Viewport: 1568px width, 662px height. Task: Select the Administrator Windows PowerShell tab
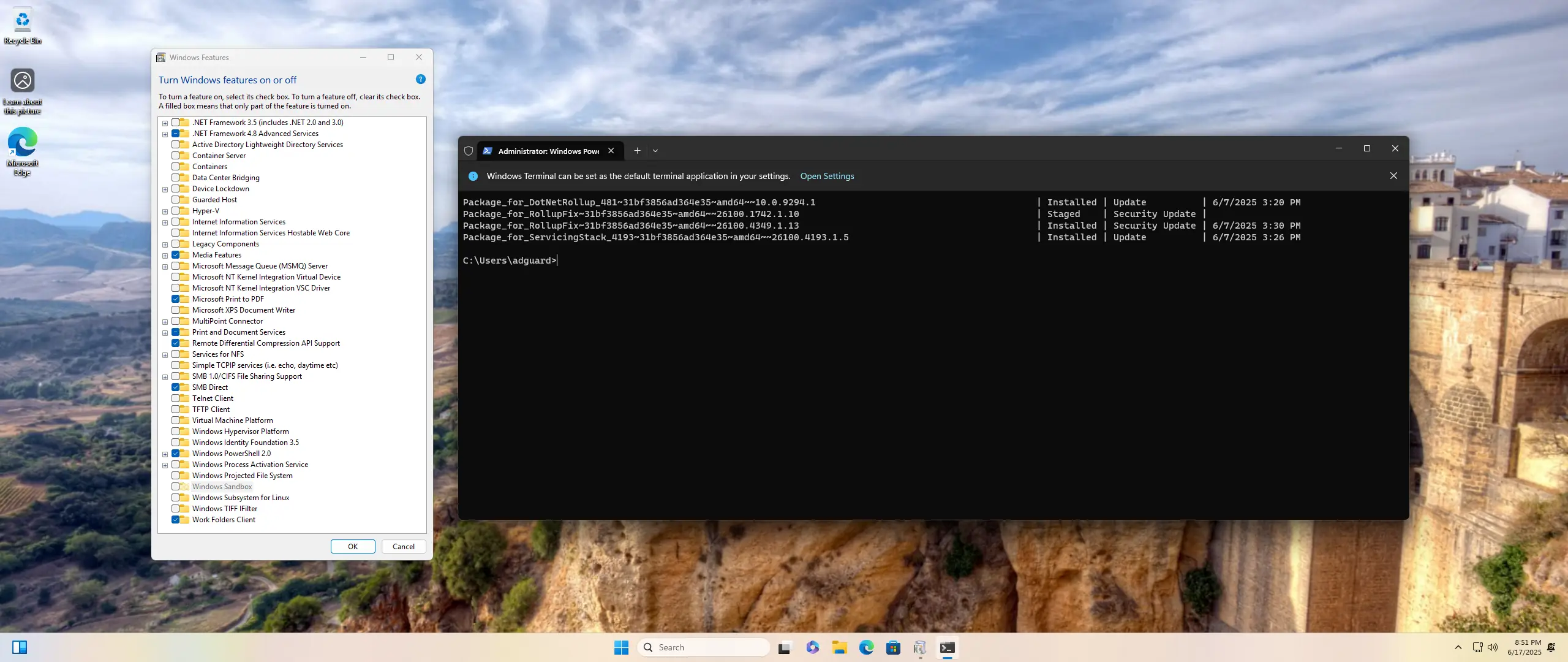point(548,151)
